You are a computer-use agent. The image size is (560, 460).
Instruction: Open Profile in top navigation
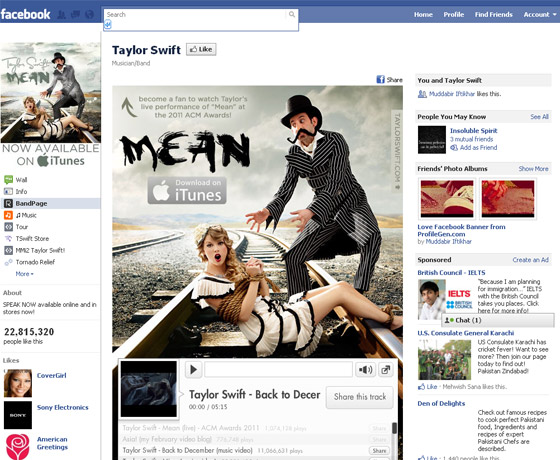454,15
